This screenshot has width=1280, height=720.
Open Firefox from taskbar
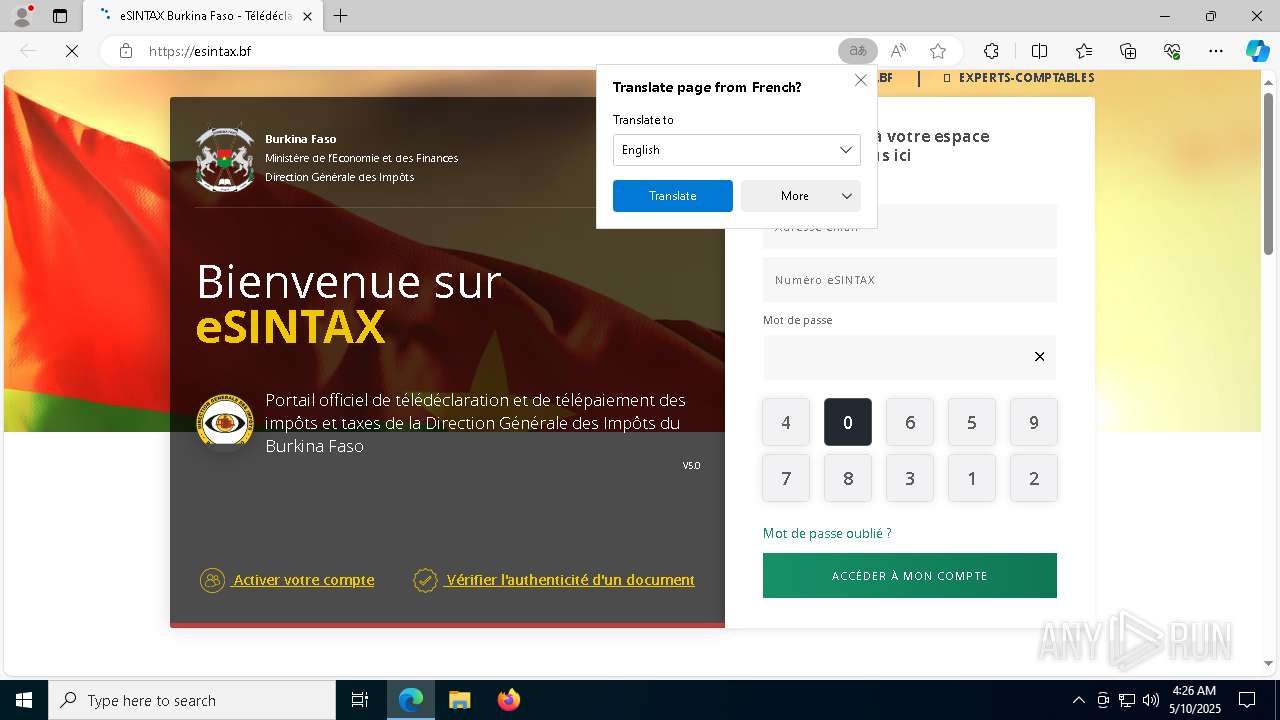point(509,700)
